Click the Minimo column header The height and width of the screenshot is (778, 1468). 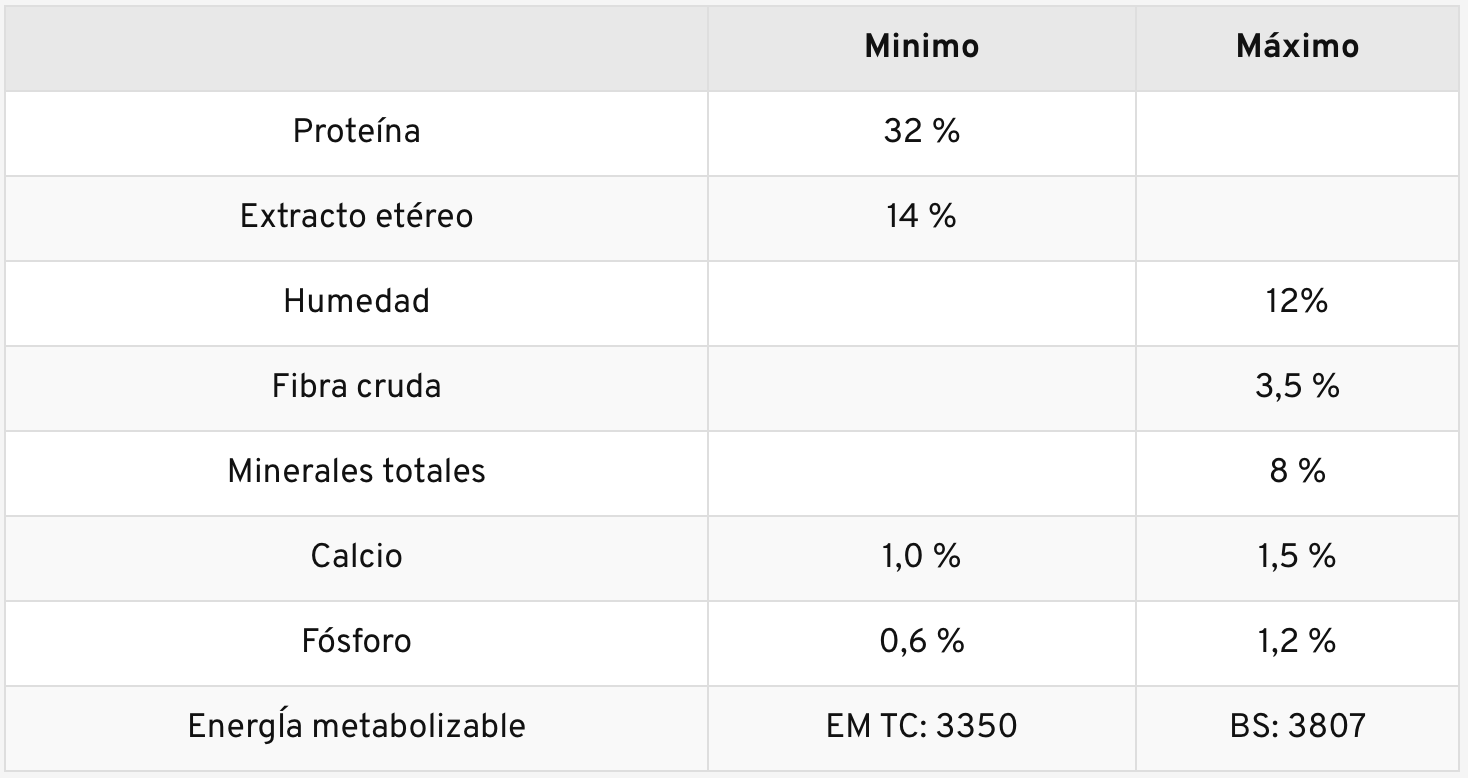[x=921, y=47]
